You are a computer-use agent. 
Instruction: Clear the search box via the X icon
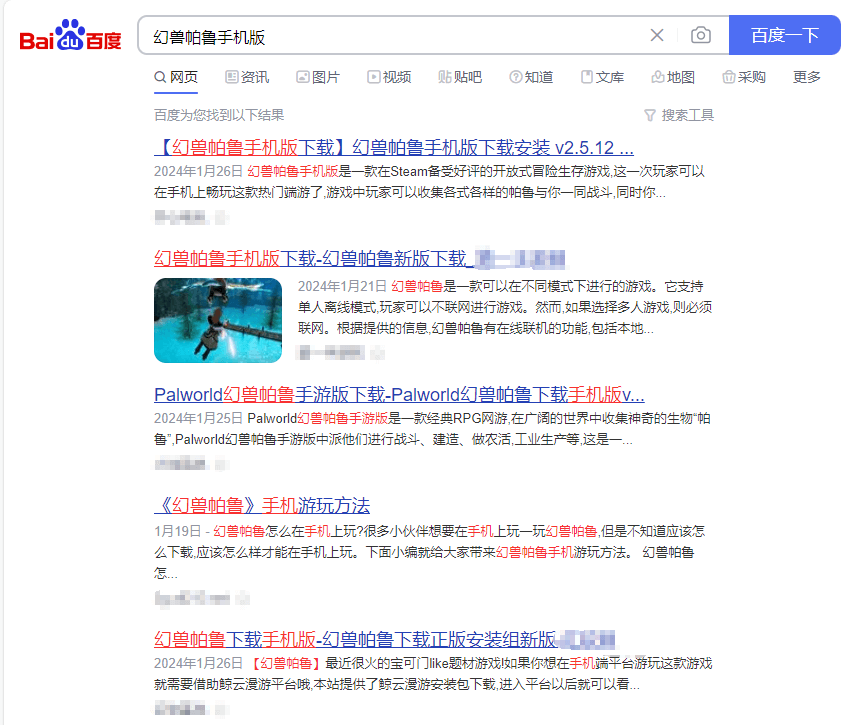click(x=657, y=35)
